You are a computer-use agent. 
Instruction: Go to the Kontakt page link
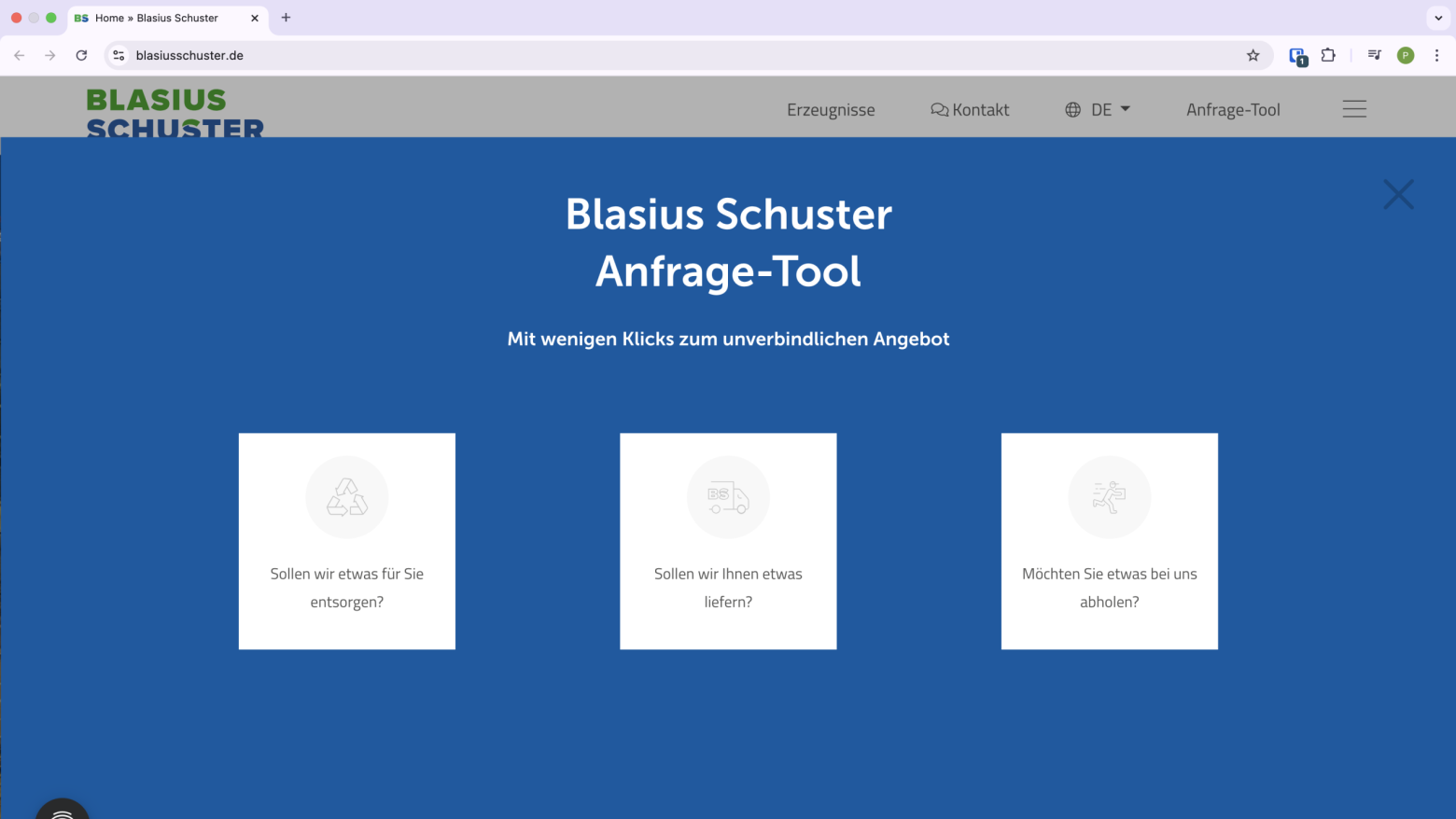coord(981,109)
